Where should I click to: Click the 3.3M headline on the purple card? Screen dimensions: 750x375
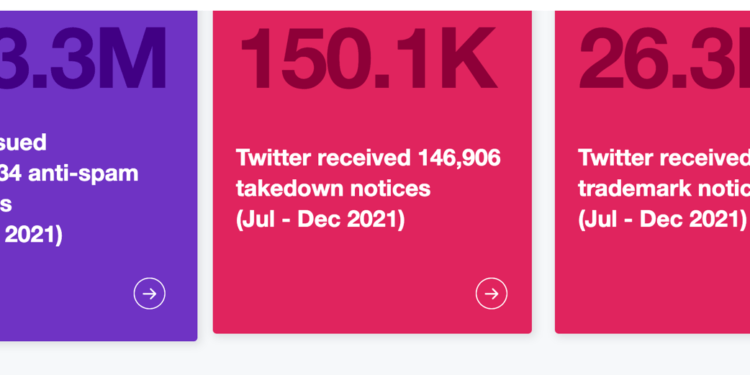pos(83,58)
